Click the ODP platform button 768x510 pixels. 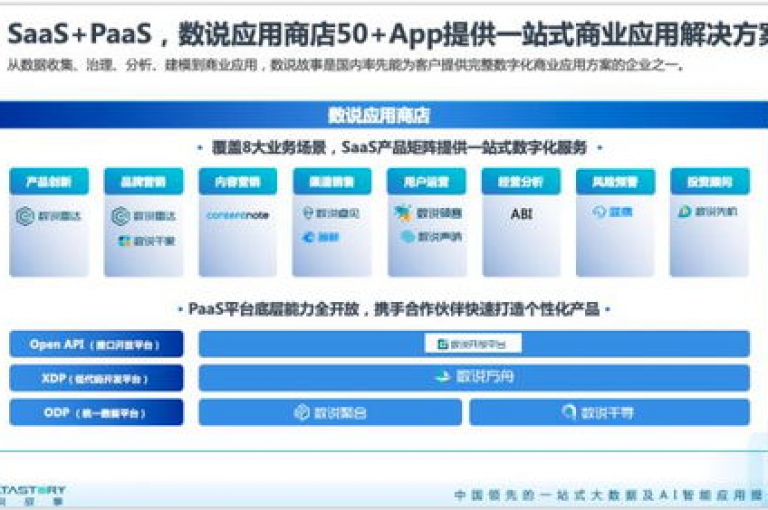coord(96,412)
